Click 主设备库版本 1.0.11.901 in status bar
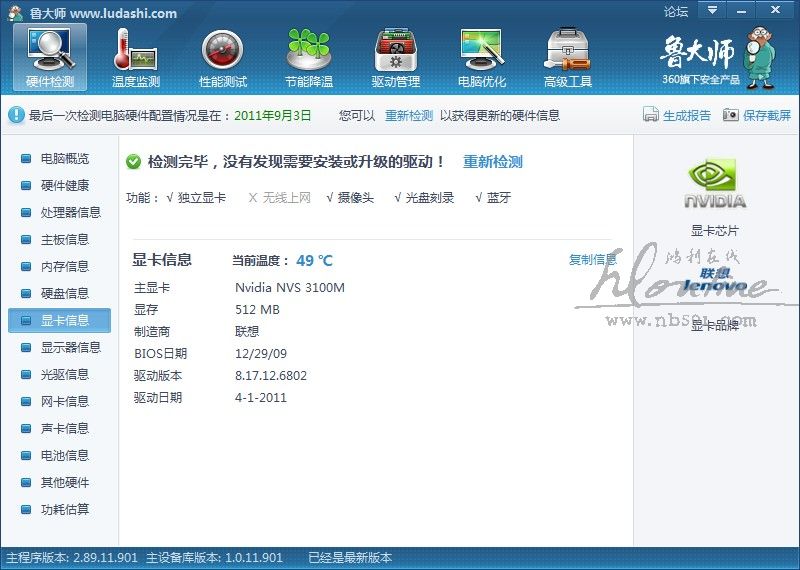 [214, 558]
